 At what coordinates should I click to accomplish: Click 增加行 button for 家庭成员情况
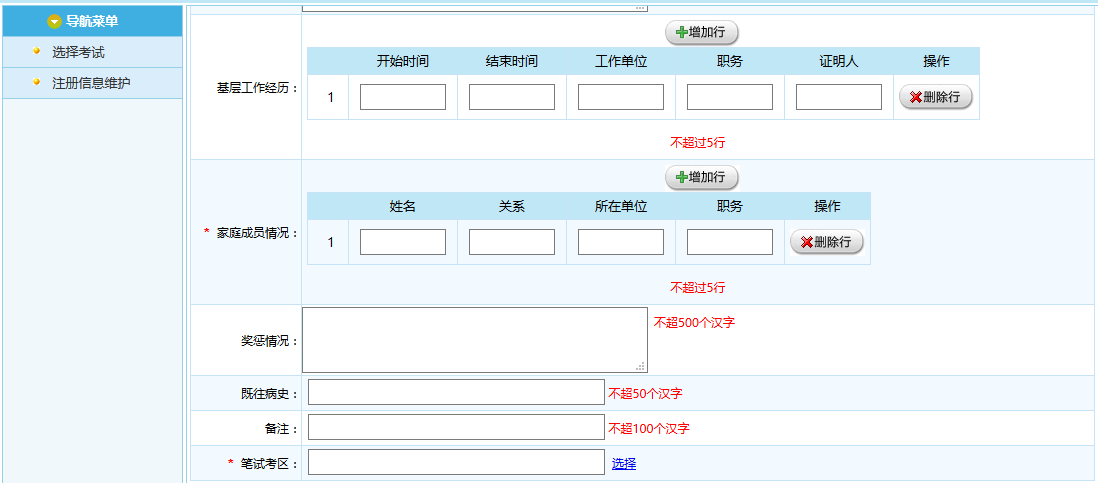[701, 178]
